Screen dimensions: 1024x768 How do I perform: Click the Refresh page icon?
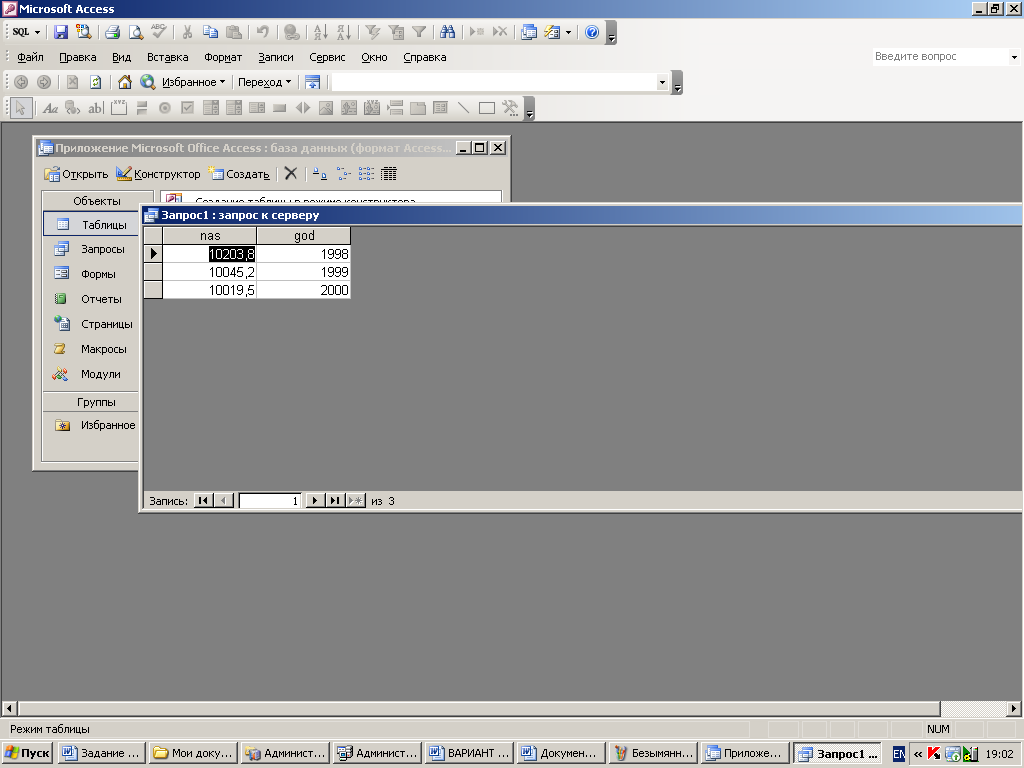95,82
